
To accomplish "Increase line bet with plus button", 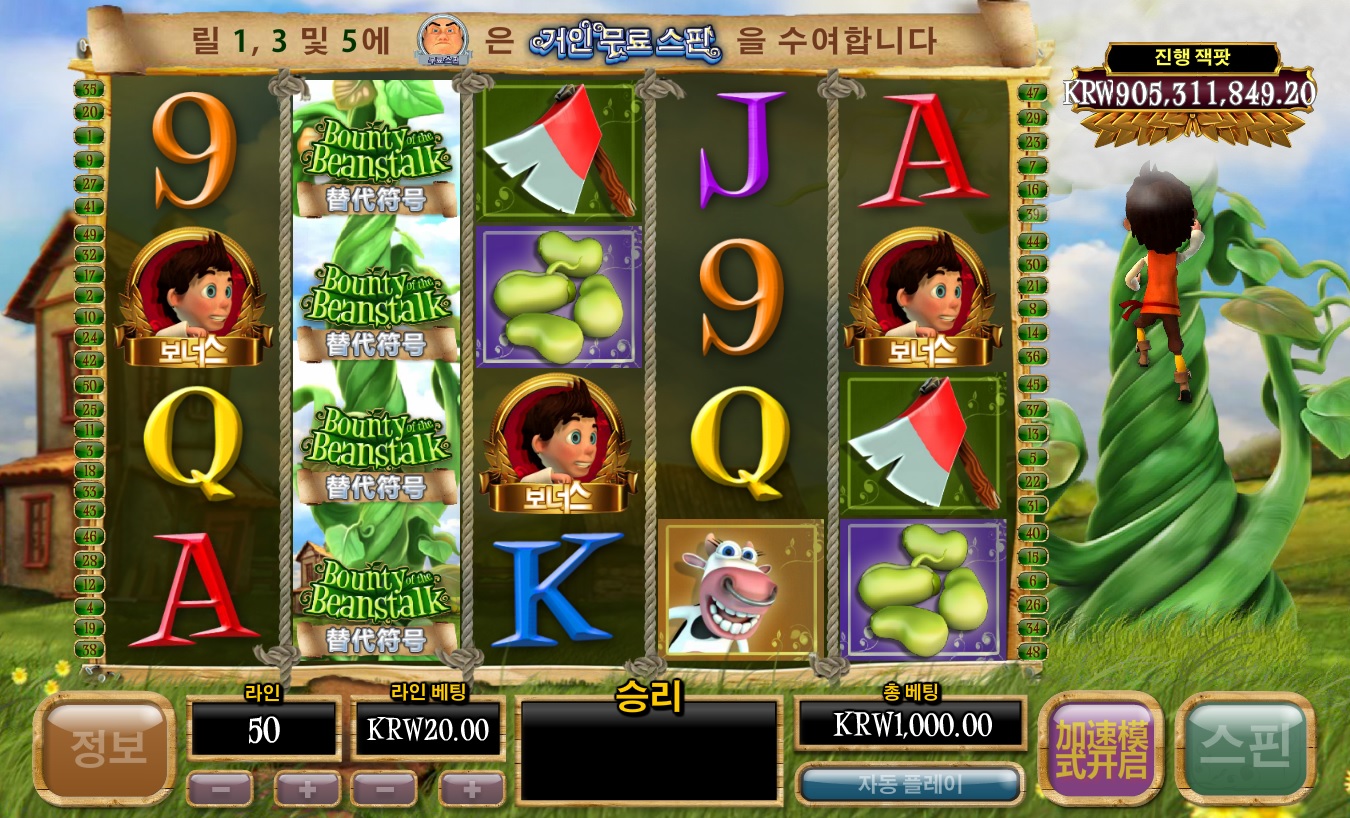I will pos(471,789).
